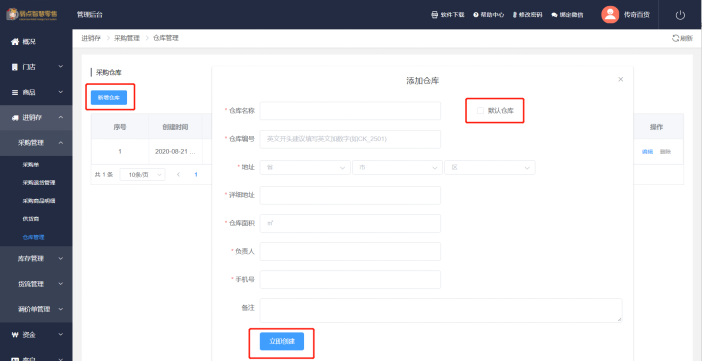
Task: Click the question mark icon for 帮助中心
Action: point(476,15)
